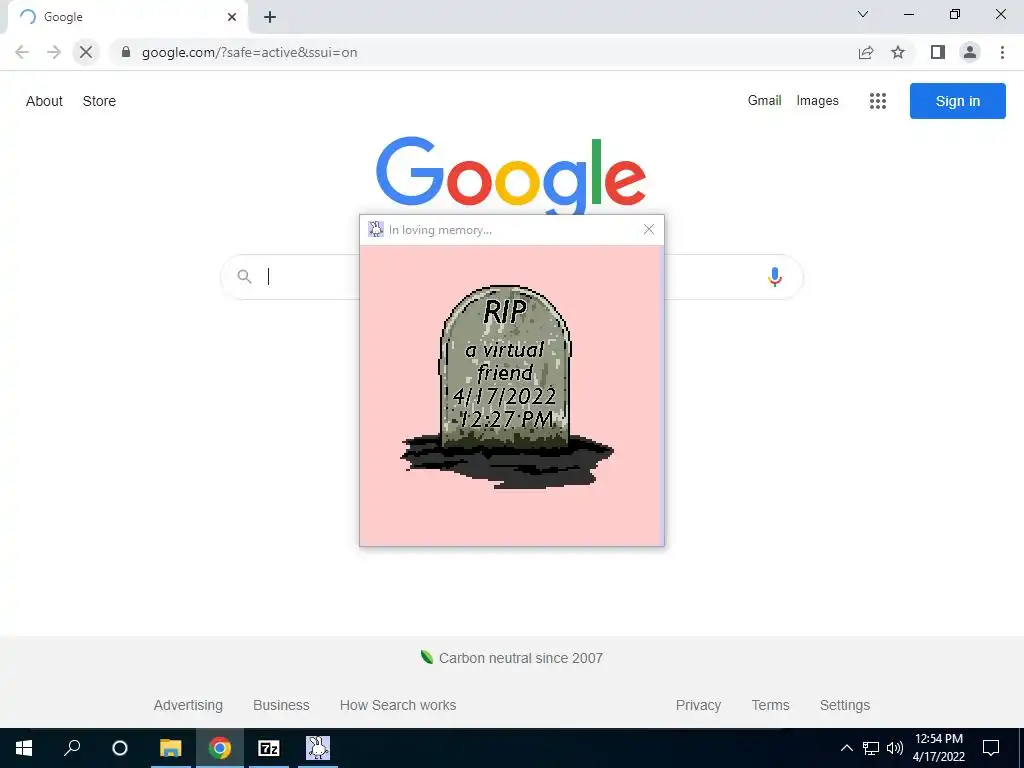Open the Store link
Image resolution: width=1024 pixels, height=768 pixels.
[x=99, y=101]
